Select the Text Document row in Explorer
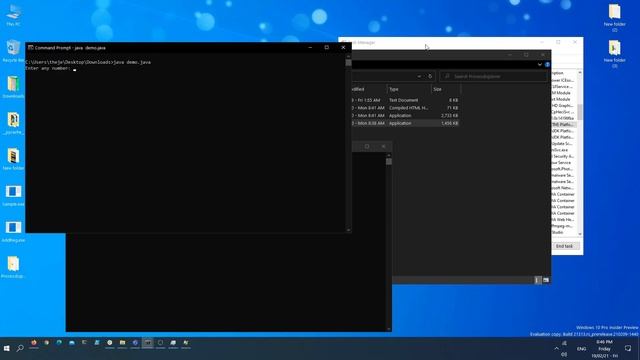The height and width of the screenshot is (360, 640). point(405,100)
